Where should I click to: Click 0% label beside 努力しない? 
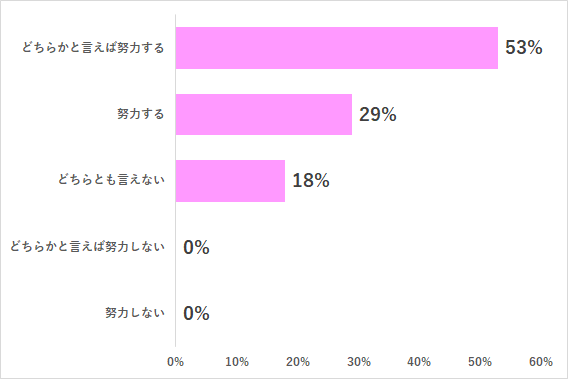[196, 313]
